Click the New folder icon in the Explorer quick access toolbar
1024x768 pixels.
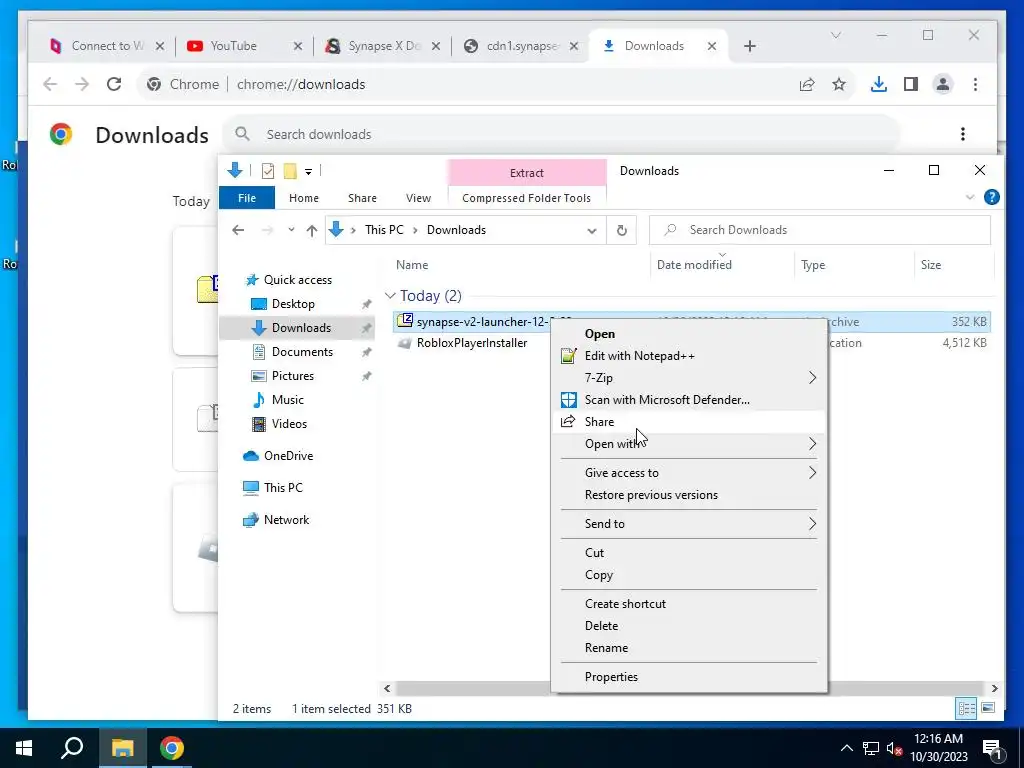290,171
